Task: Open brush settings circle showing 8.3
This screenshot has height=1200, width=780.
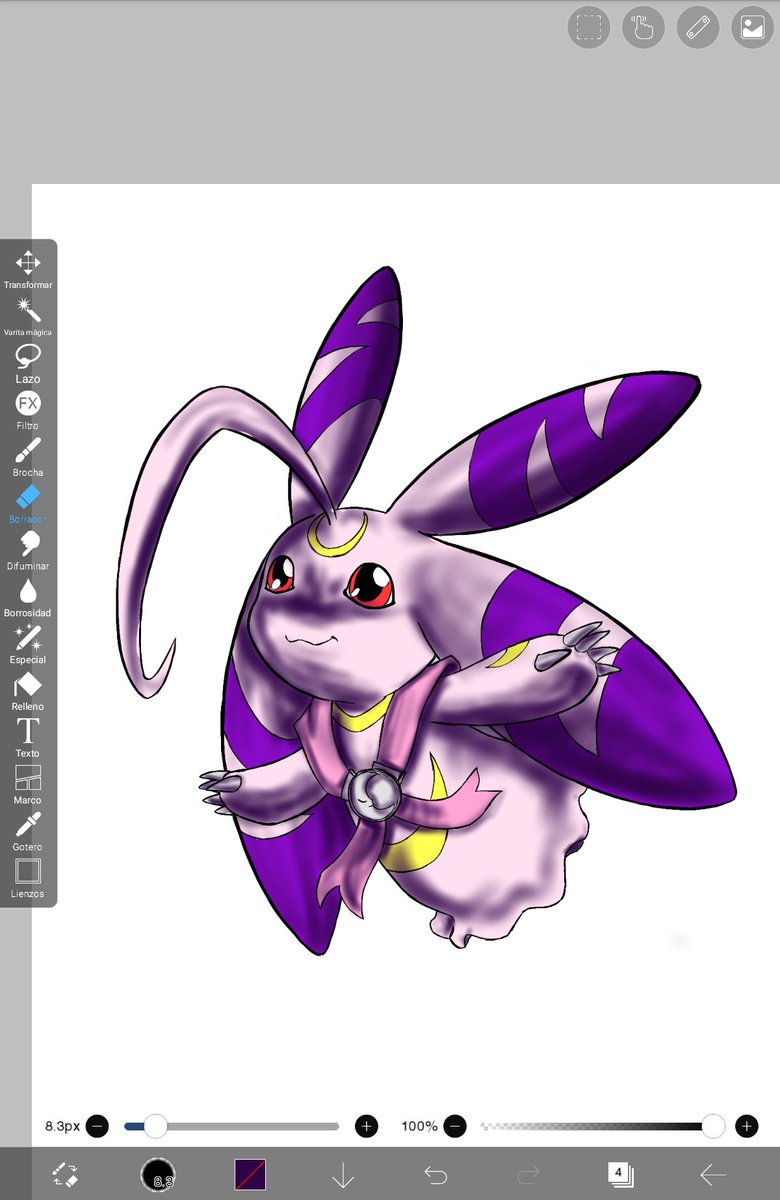Action: [x=158, y=1174]
